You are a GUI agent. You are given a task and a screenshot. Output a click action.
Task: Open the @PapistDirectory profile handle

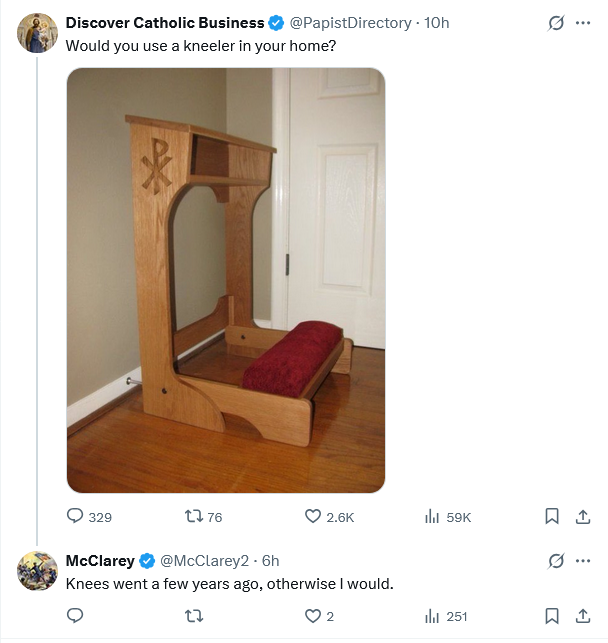pyautogui.click(x=351, y=23)
